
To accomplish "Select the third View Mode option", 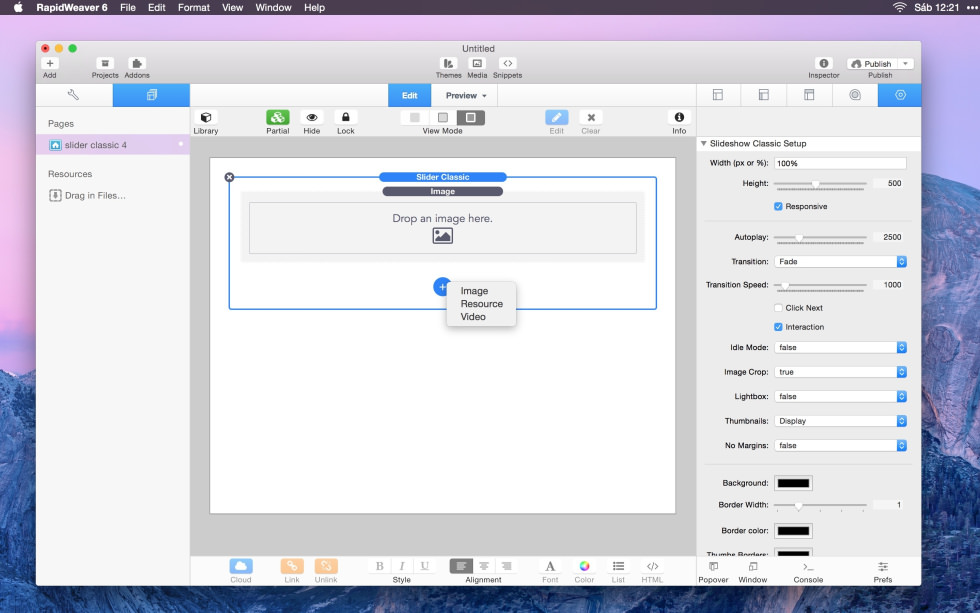I will pyautogui.click(x=471, y=117).
